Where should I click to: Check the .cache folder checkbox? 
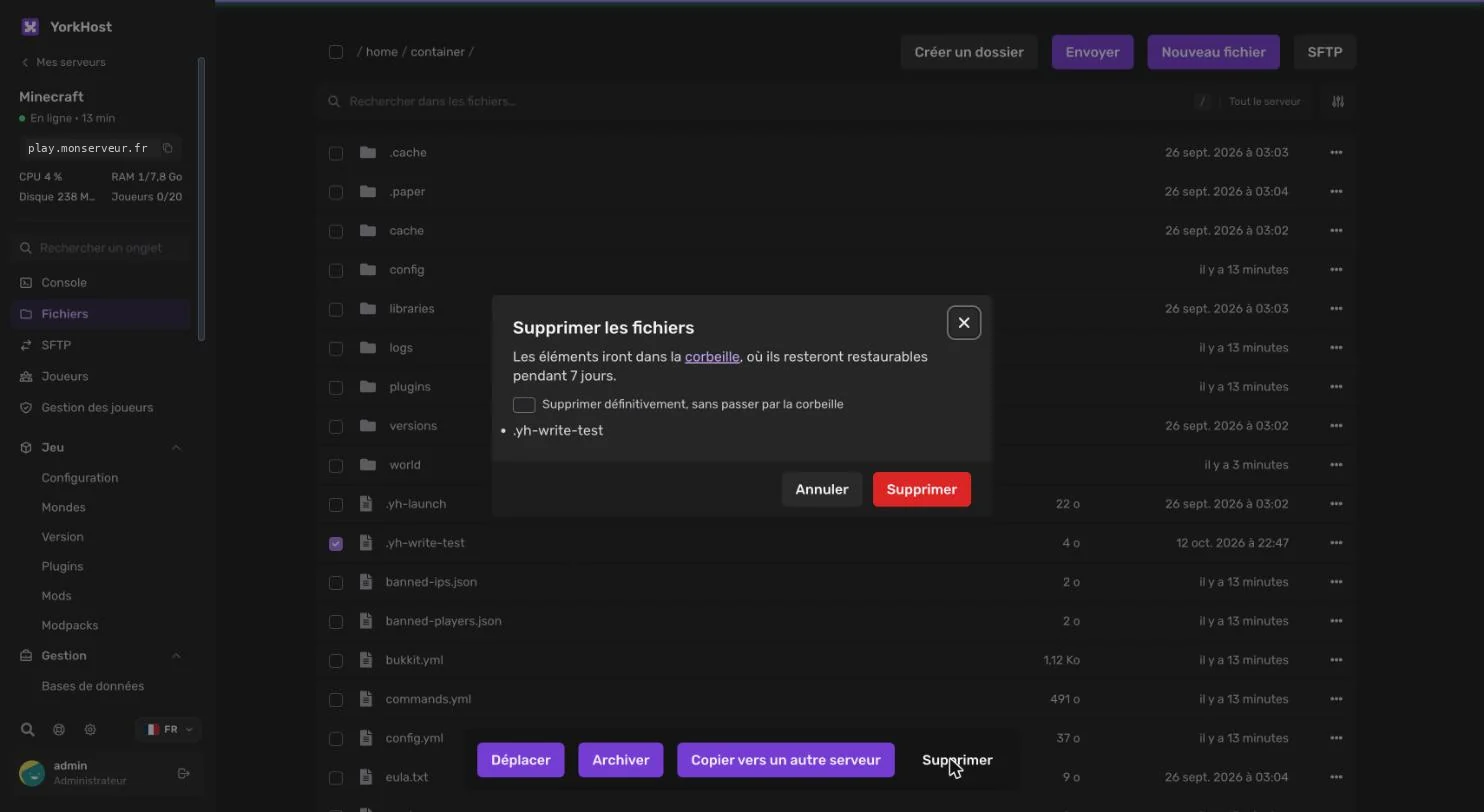(x=336, y=153)
